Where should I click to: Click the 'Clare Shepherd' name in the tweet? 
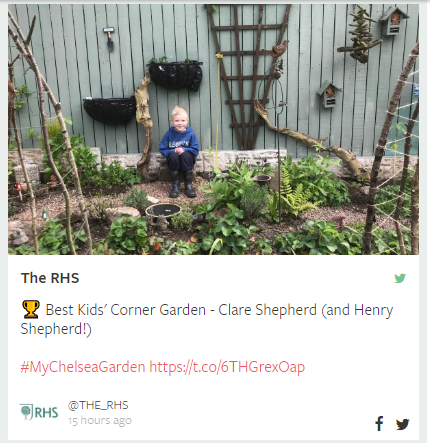(267, 310)
